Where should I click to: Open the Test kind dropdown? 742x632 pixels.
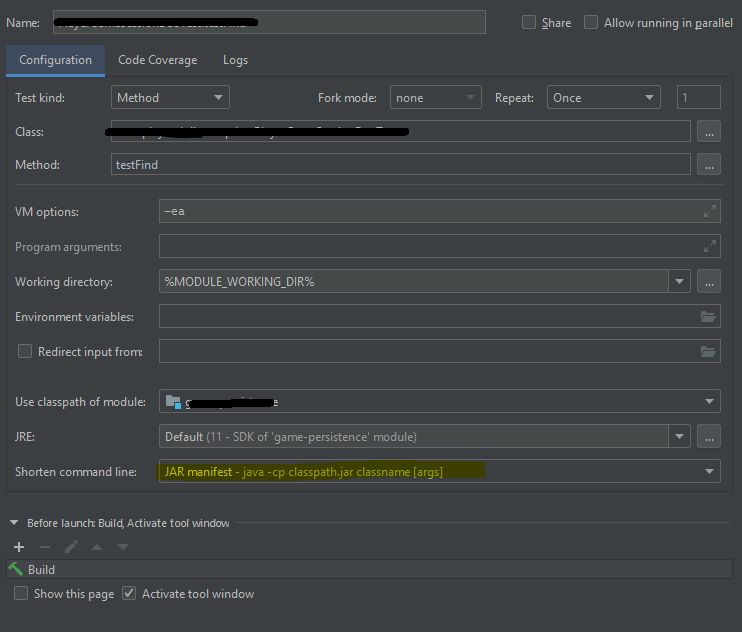(x=170, y=97)
